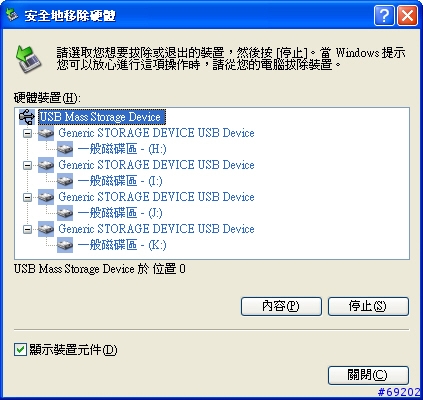Click the title bar help question mark button
This screenshot has width=423, height=400.
click(384, 16)
